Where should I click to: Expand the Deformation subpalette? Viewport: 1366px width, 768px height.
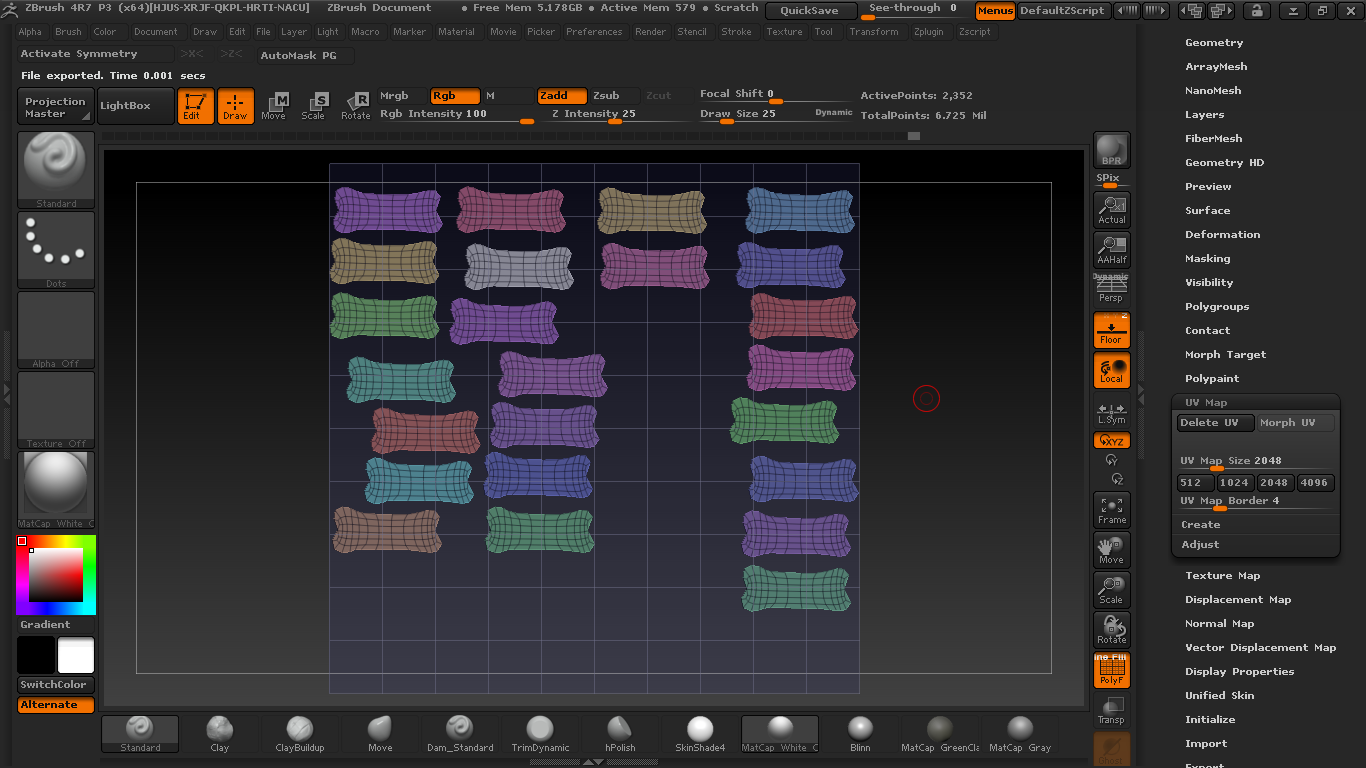(x=1222, y=235)
